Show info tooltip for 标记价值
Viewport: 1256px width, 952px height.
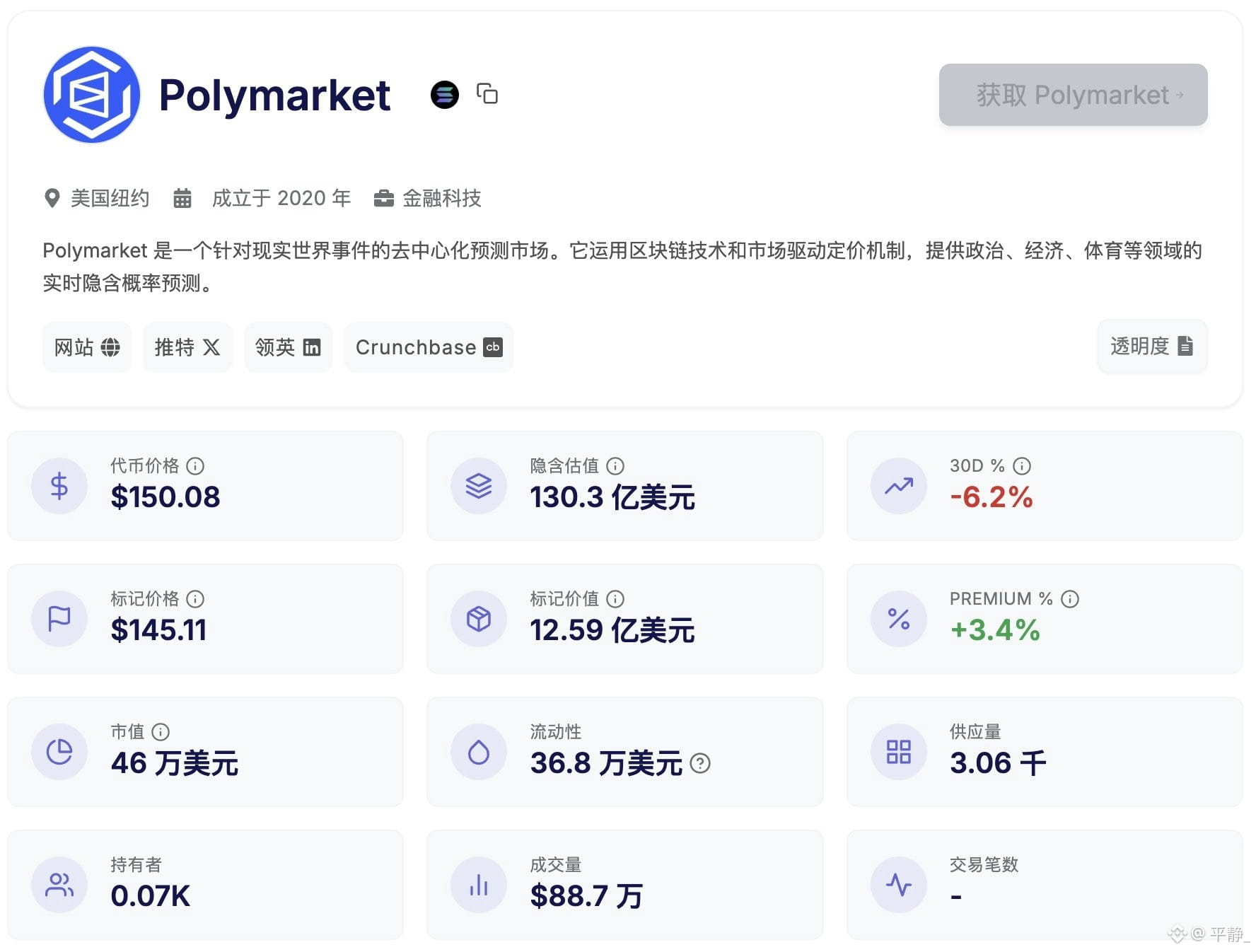click(615, 599)
